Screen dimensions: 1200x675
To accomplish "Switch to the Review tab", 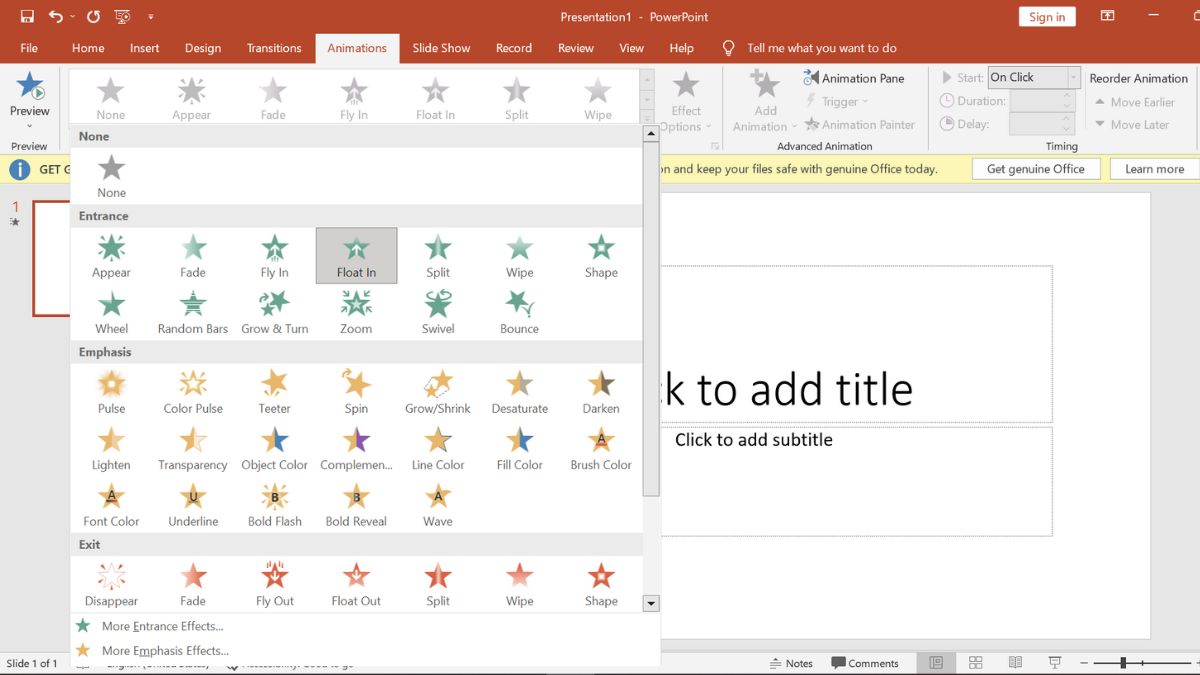I will (576, 48).
